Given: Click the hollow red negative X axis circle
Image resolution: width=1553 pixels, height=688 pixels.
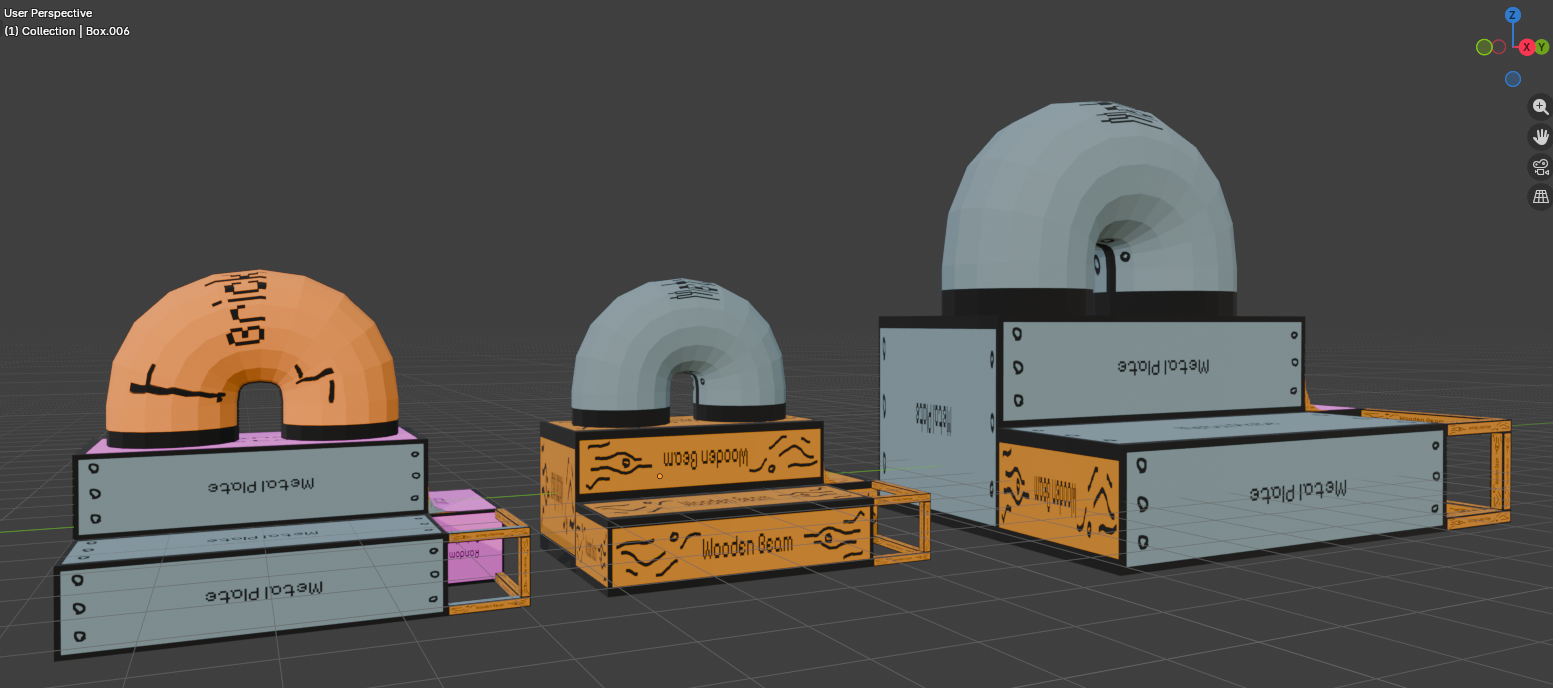Looking at the screenshot, I should point(1499,47).
